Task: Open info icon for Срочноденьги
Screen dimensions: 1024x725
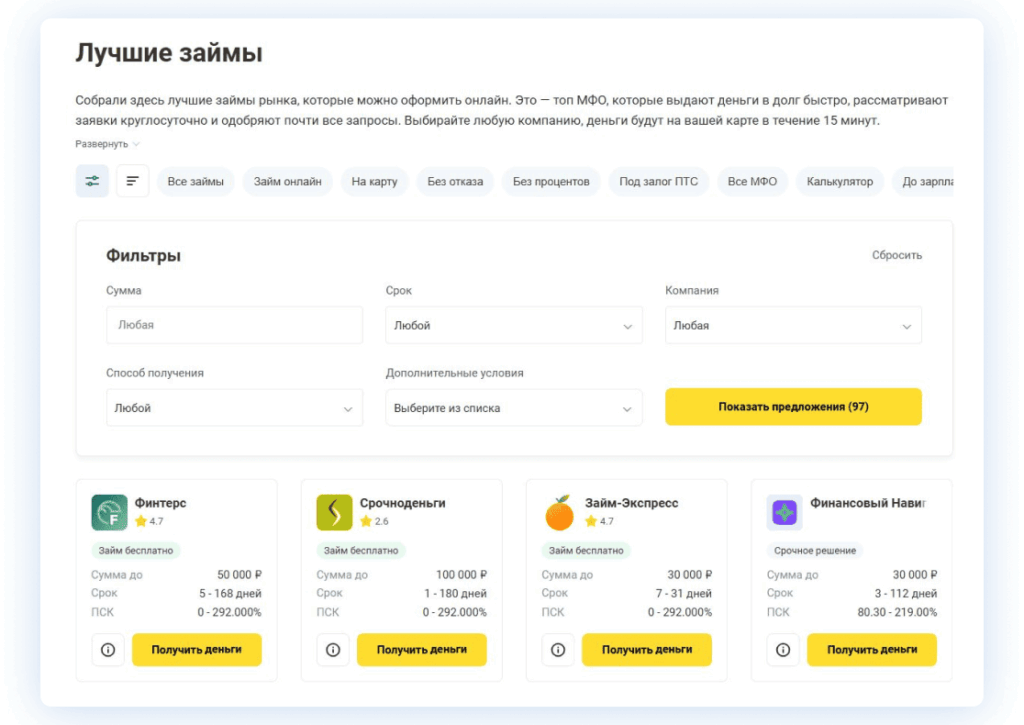Action: (333, 650)
